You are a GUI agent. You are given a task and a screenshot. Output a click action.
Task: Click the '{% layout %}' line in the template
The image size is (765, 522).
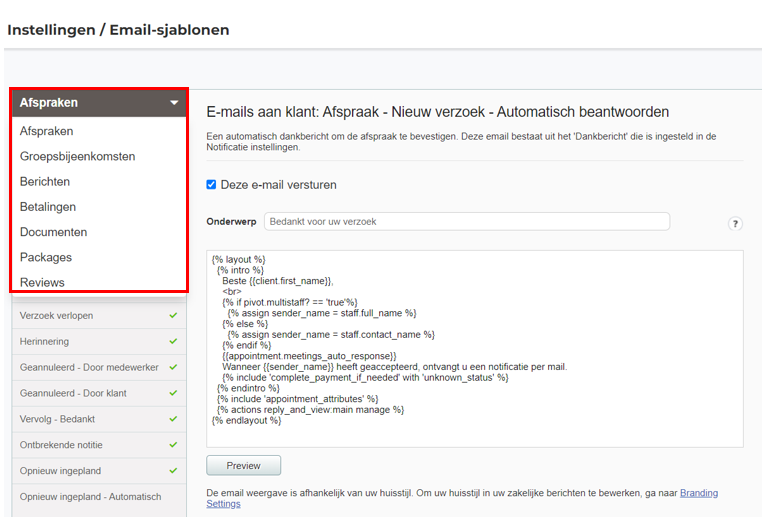(239, 260)
